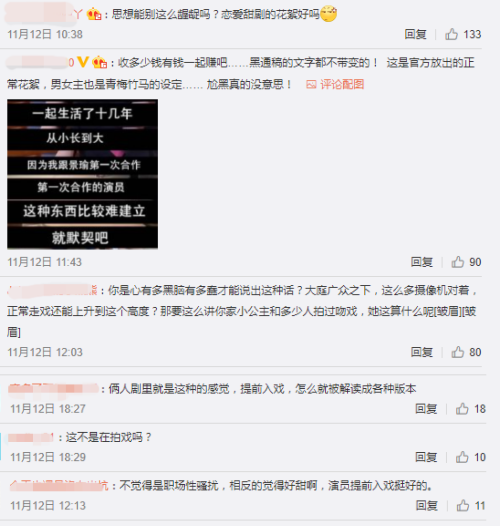Click the orange V verified badge
The height and width of the screenshot is (526, 500).
[x=83, y=62]
